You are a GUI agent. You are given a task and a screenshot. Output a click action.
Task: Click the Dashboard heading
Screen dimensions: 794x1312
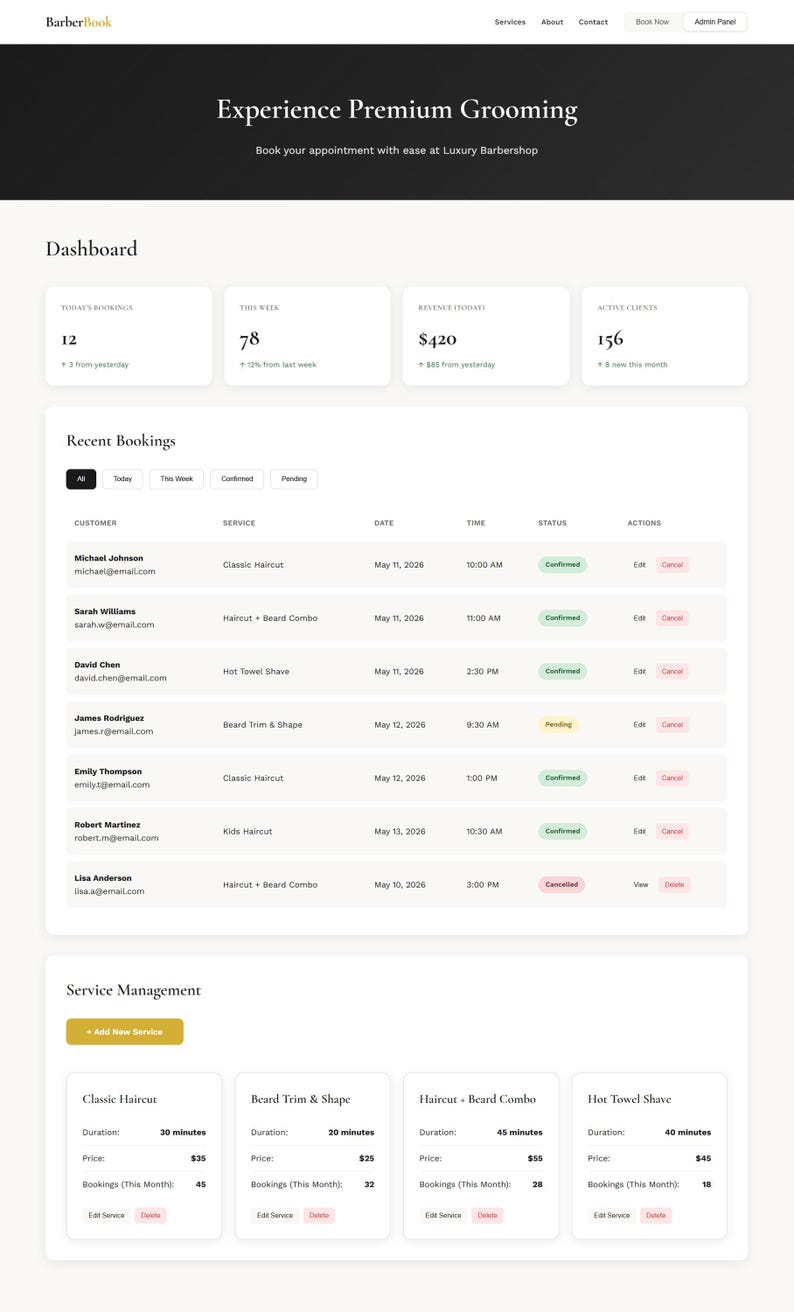point(92,249)
